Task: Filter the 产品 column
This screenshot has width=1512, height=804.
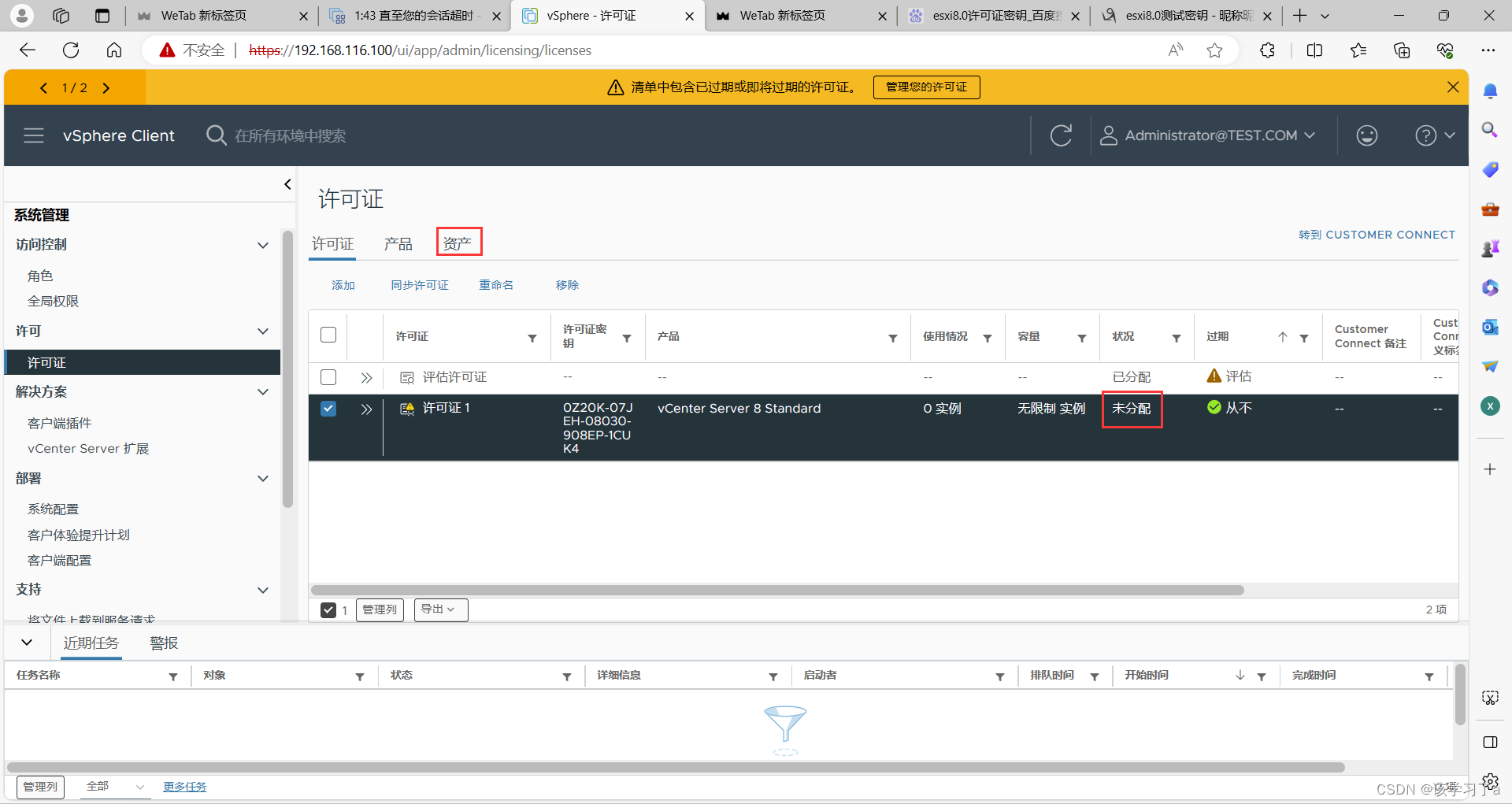Action: pyautogui.click(x=893, y=338)
